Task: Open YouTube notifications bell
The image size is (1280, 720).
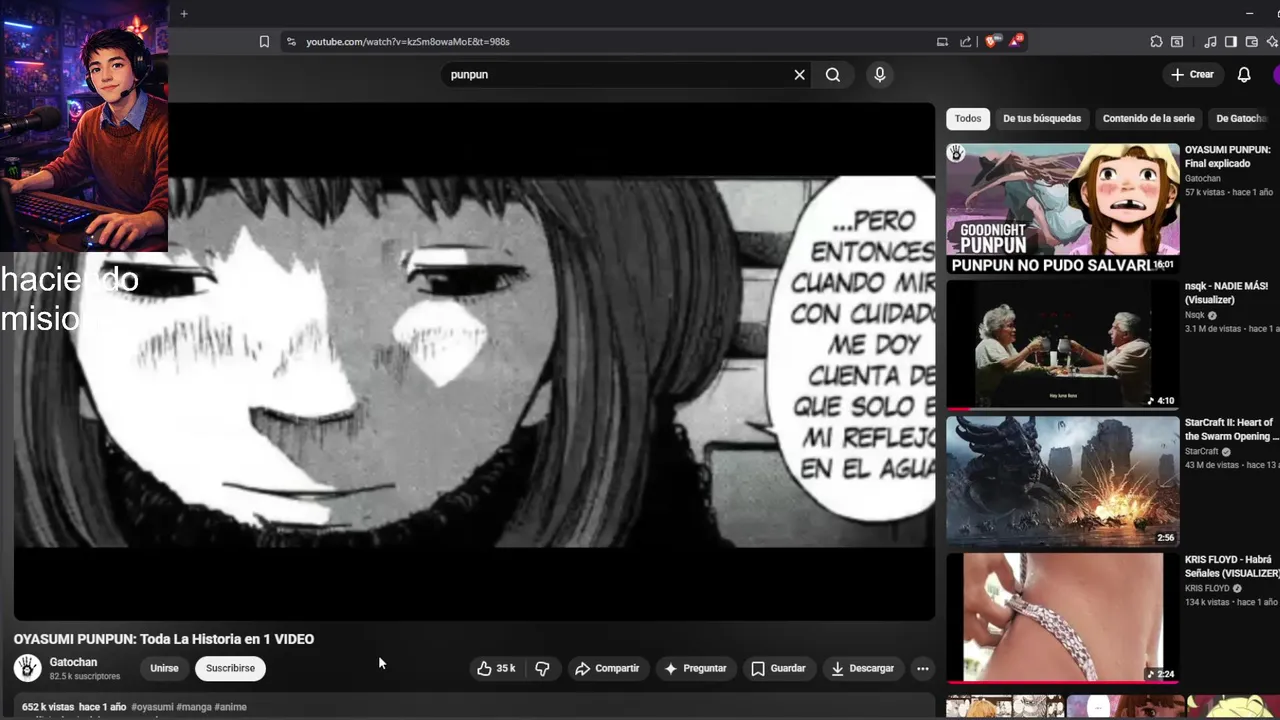Action: click(x=1244, y=75)
